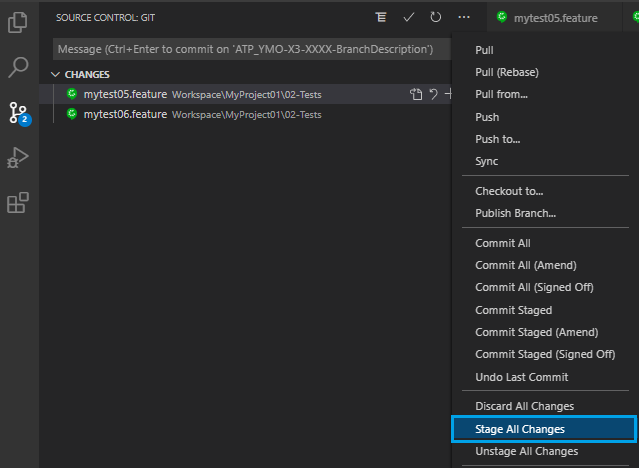Open the Run and Debug view
This screenshot has width=639, height=468.
tap(18, 158)
